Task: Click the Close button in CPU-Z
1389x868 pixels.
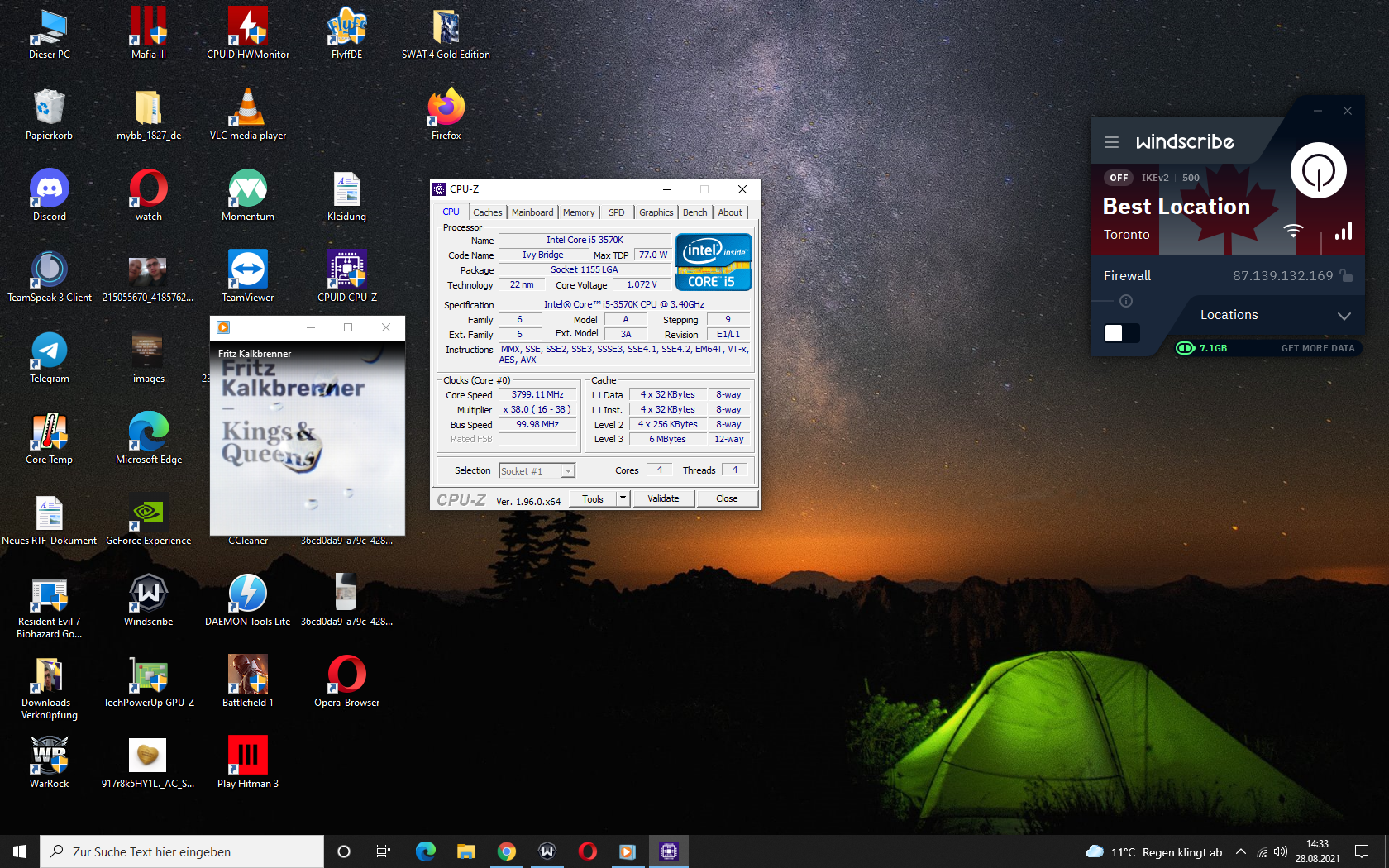Action: [x=727, y=498]
